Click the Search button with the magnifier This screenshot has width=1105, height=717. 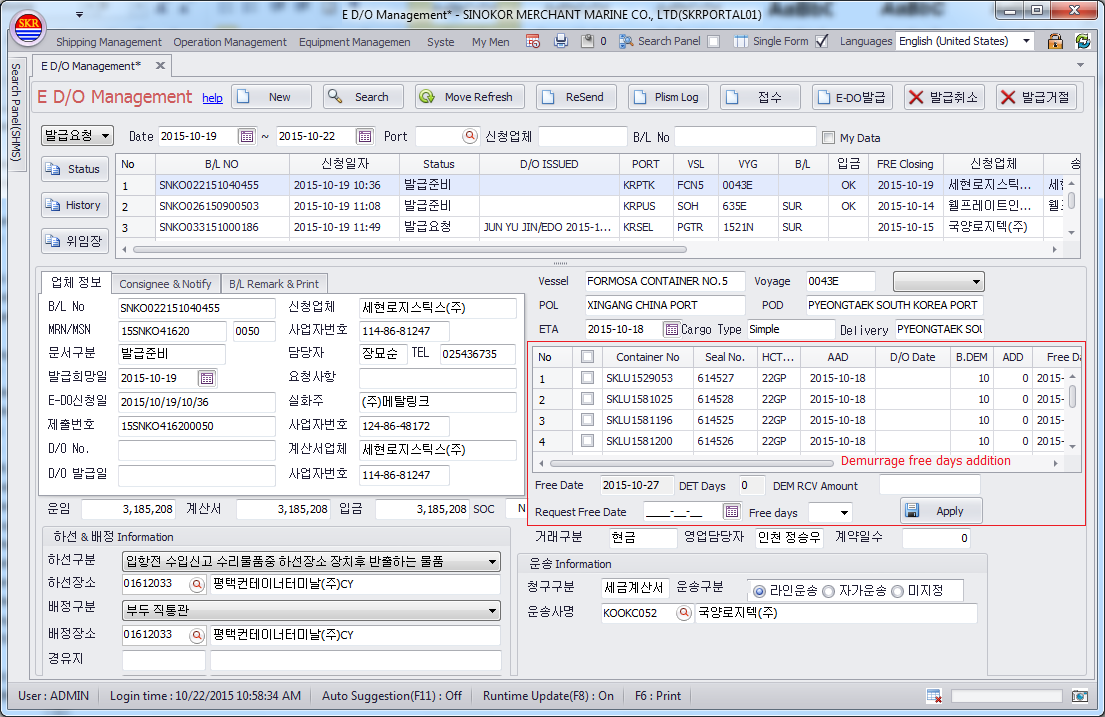363,97
